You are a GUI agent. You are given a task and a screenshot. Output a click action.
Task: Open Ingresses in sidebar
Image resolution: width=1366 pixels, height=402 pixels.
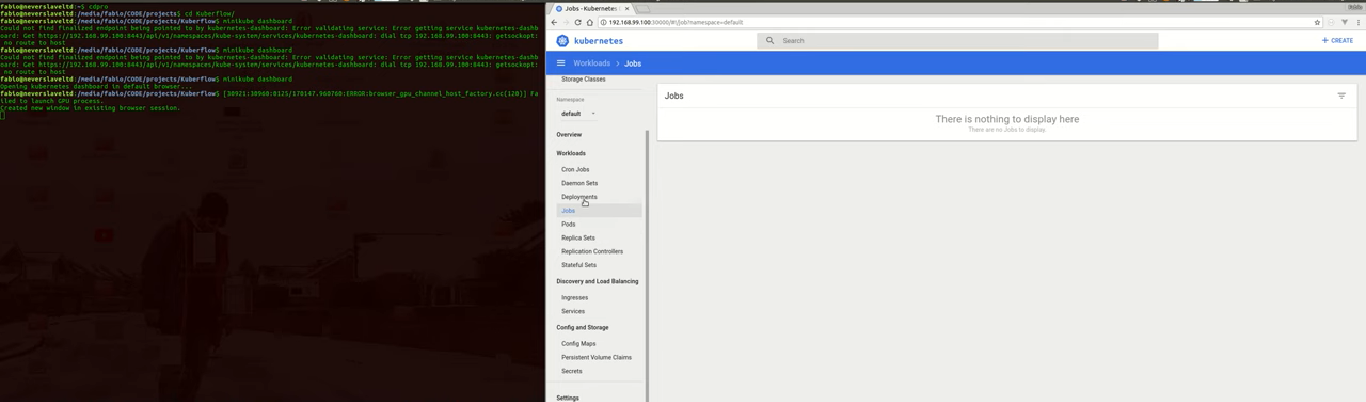(x=574, y=297)
